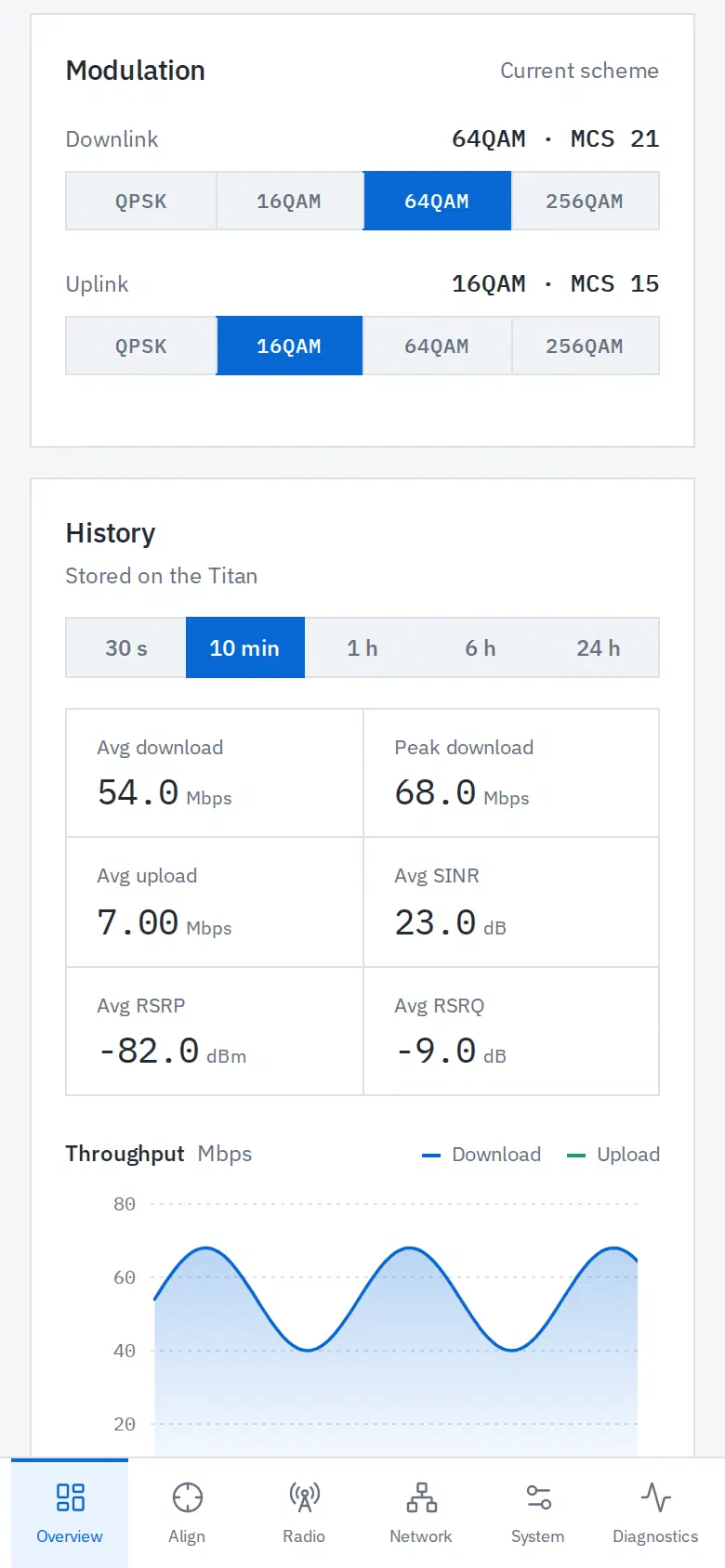Viewport: 725px width, 1568px height.
Task: Click the Avg RSRQ -9.0 dB card
Action: click(511, 1031)
